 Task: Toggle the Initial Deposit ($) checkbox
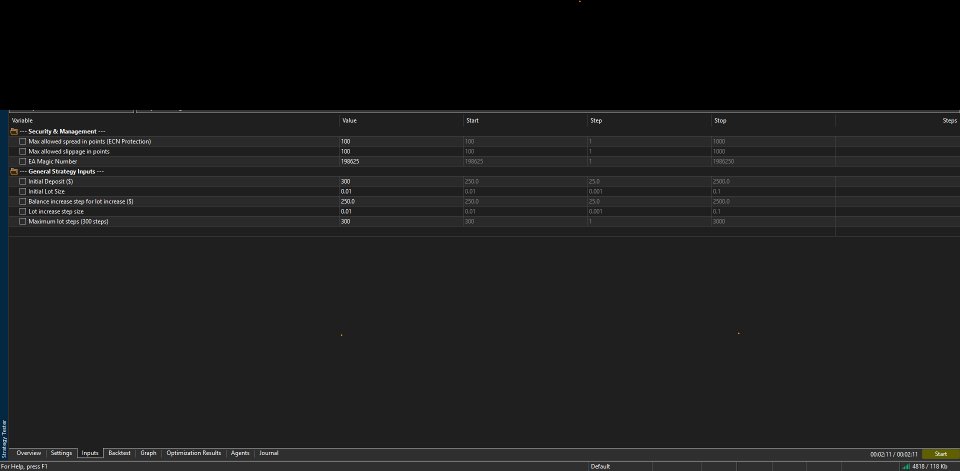23,181
